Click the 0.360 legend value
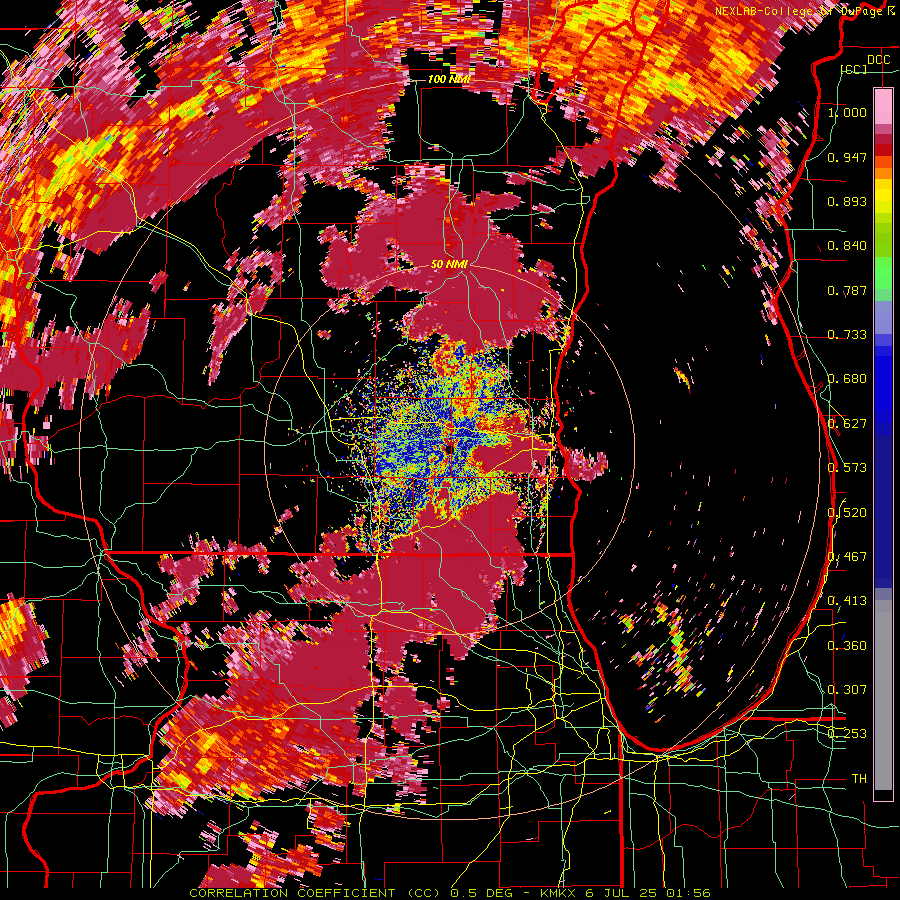 847,646
